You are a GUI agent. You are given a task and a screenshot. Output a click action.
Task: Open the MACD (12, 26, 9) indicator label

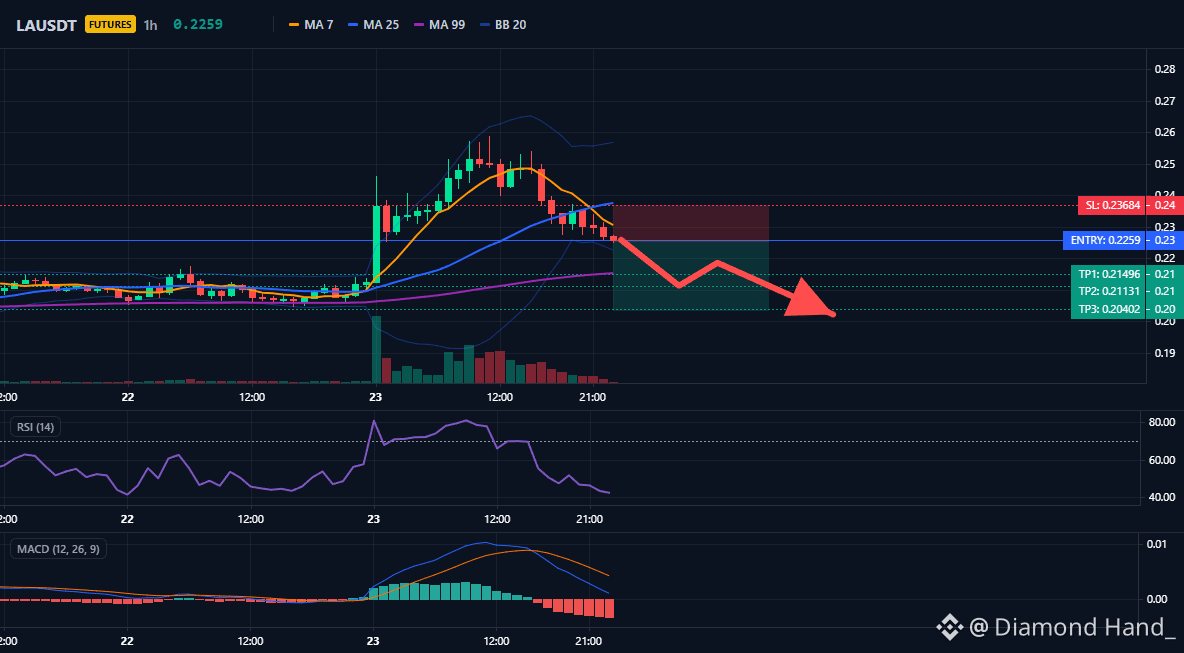(x=57, y=549)
